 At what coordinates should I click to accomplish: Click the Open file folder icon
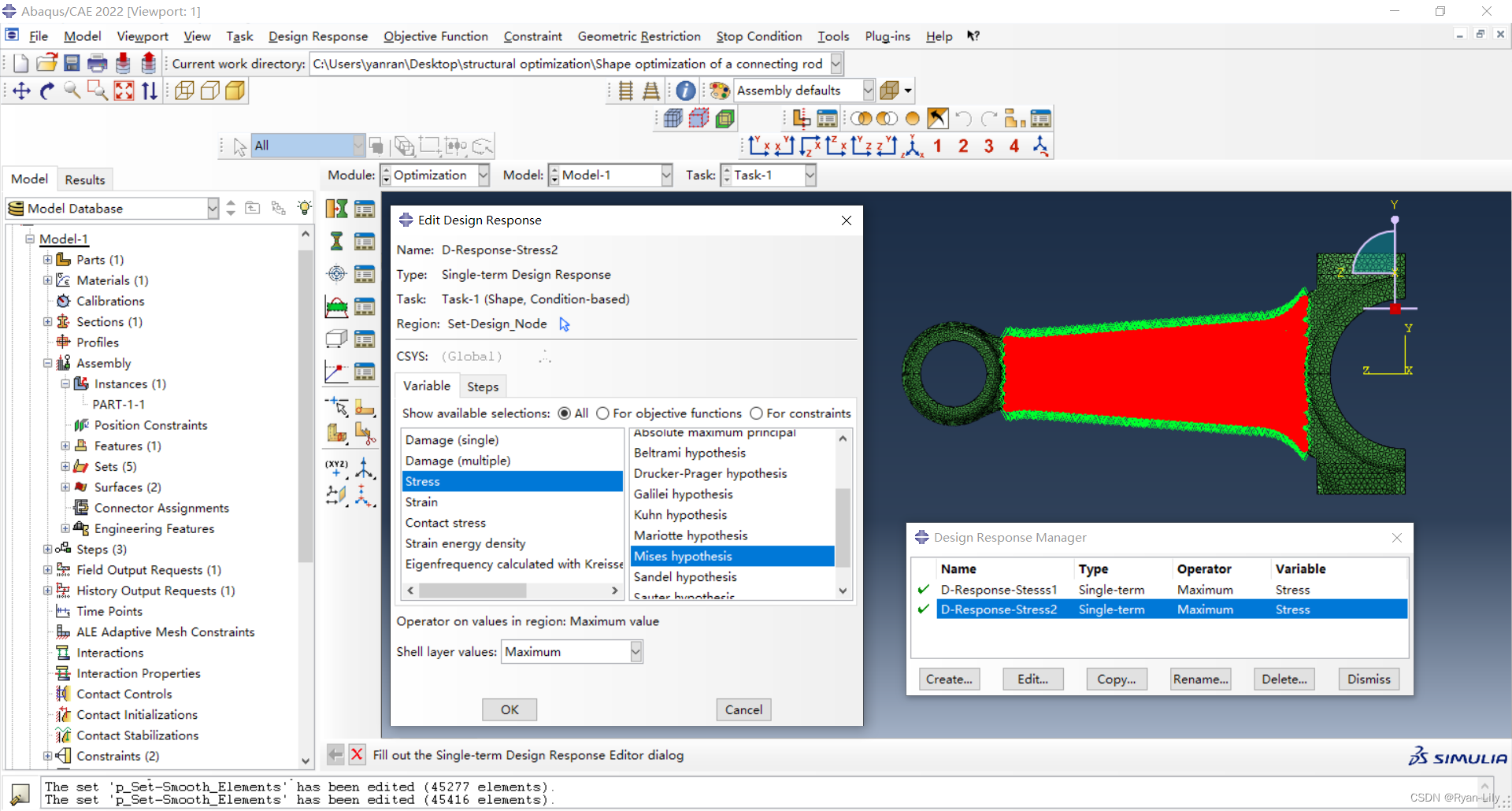46,64
